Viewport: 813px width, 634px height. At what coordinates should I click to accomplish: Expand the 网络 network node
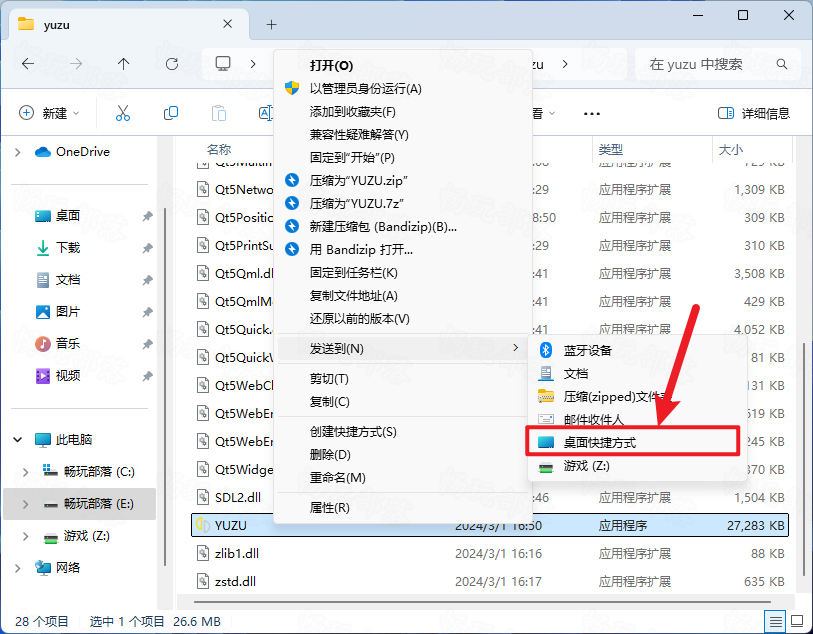point(18,568)
